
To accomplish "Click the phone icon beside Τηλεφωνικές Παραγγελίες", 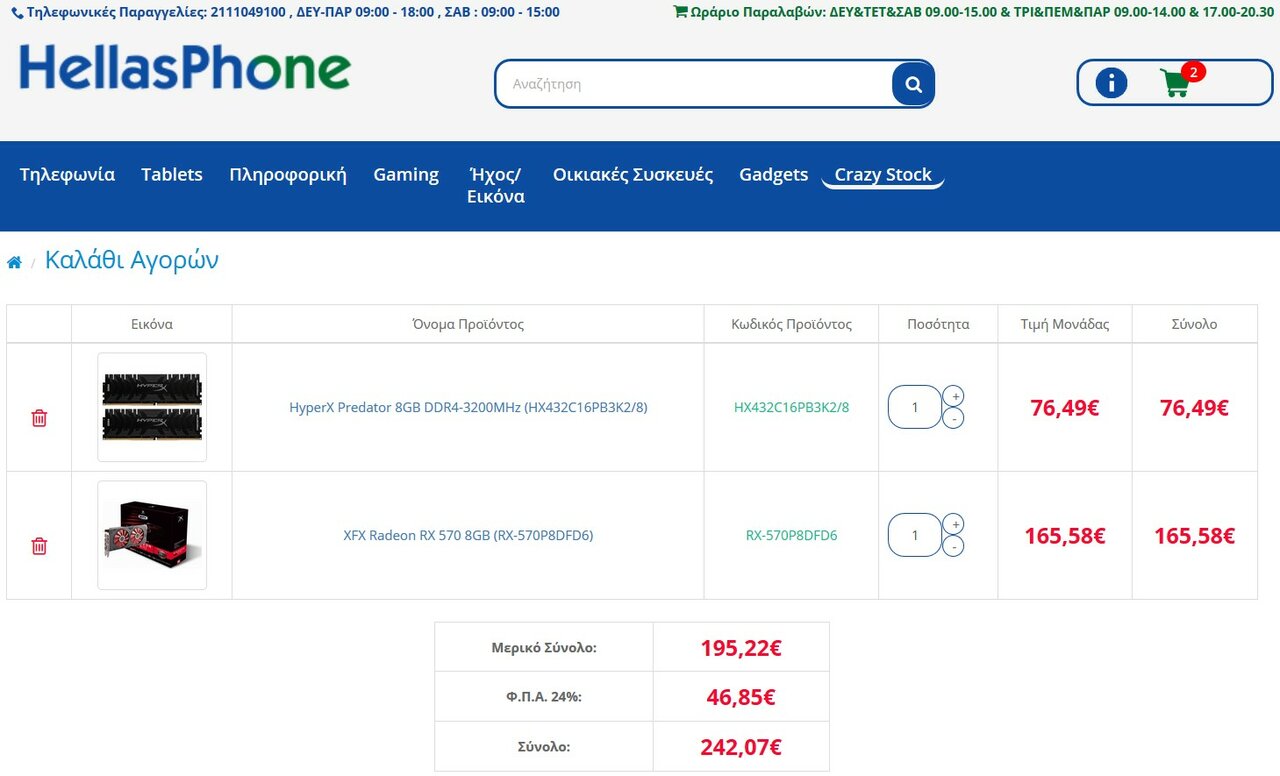I will [x=17, y=13].
